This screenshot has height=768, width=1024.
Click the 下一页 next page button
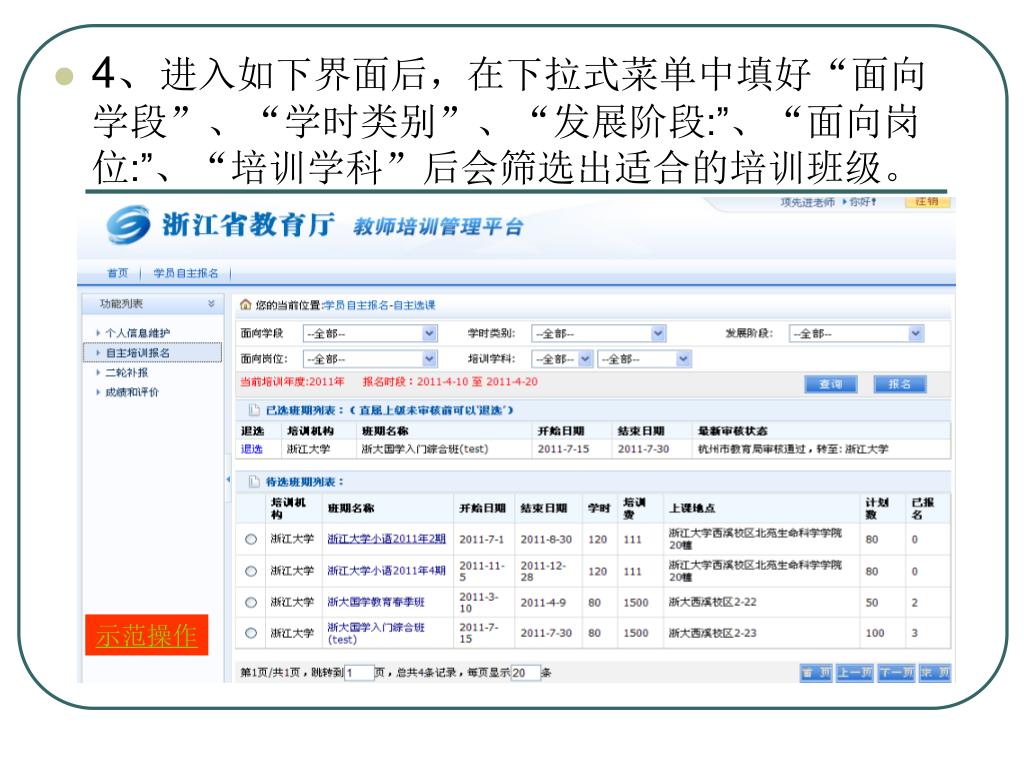897,673
